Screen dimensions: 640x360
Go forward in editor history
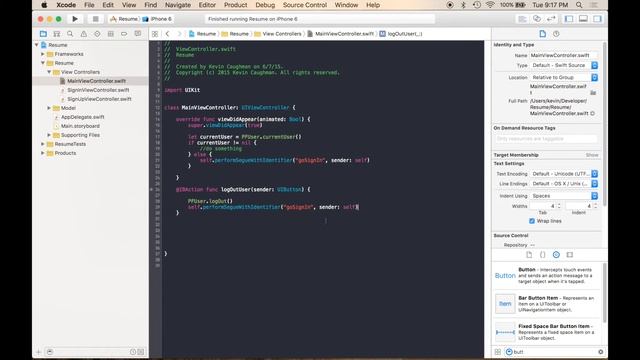point(179,34)
